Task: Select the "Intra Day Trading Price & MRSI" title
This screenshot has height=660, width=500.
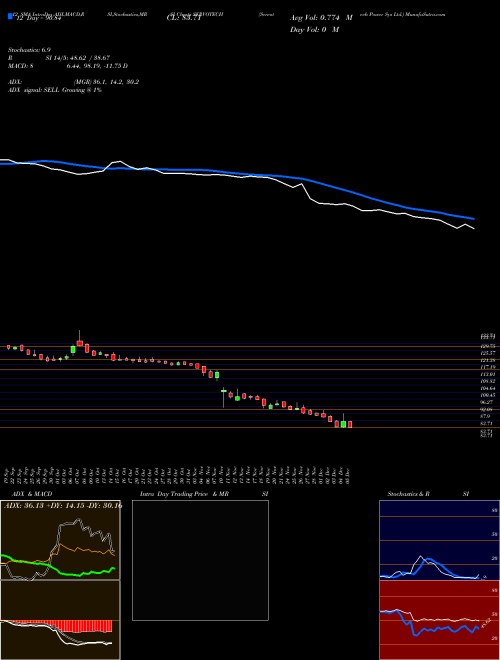Action: pyautogui.click(x=204, y=494)
